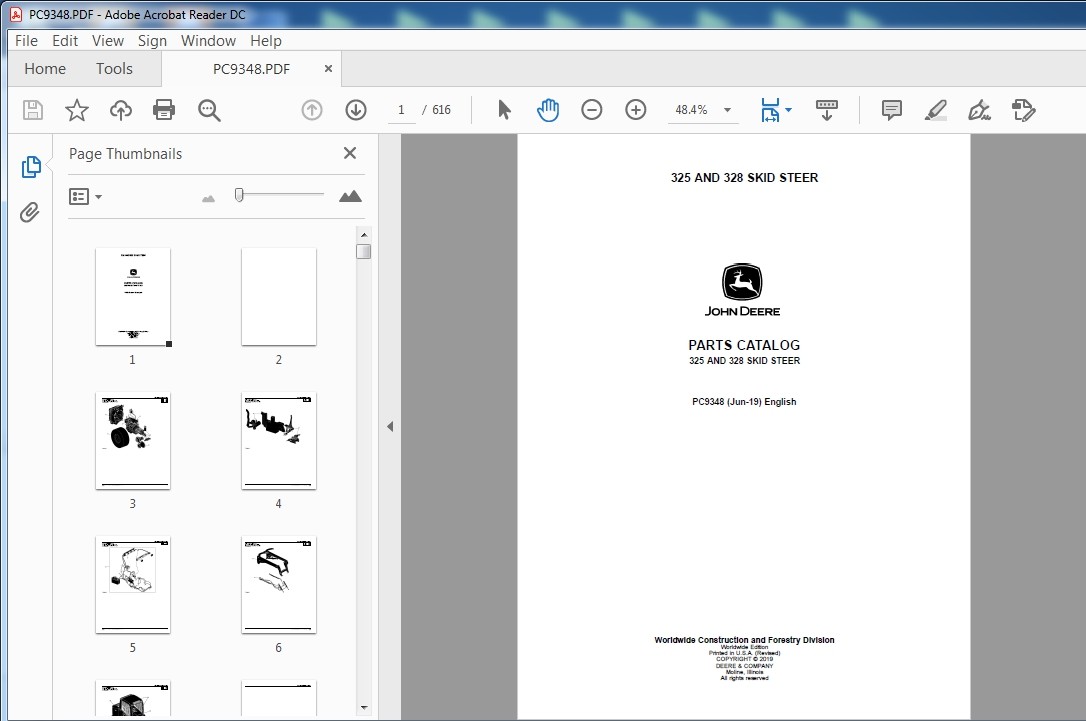1086x721 pixels.
Task: Add this PDF to favorites
Action: pos(77,110)
